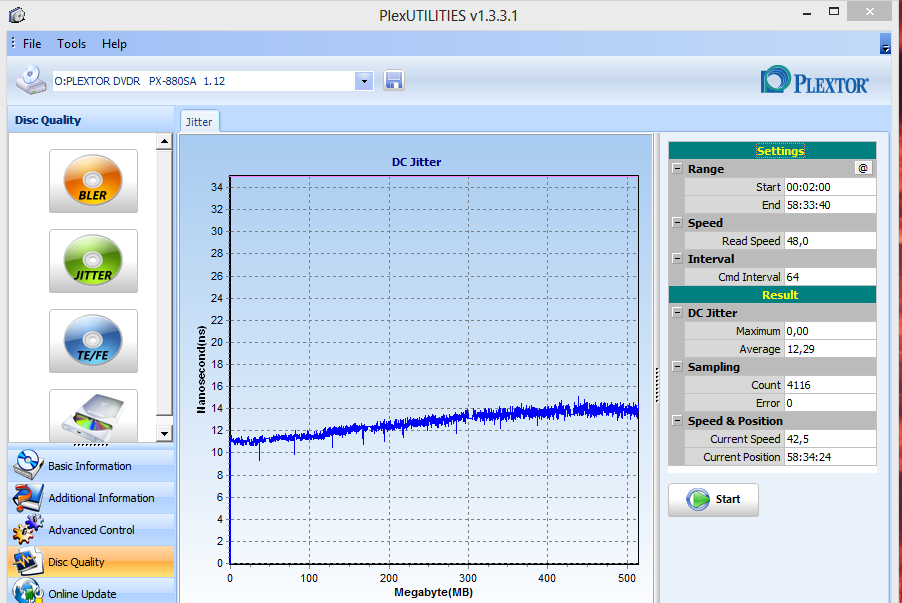Open the JITTER disc test
The image size is (902, 603).
[x=93, y=261]
